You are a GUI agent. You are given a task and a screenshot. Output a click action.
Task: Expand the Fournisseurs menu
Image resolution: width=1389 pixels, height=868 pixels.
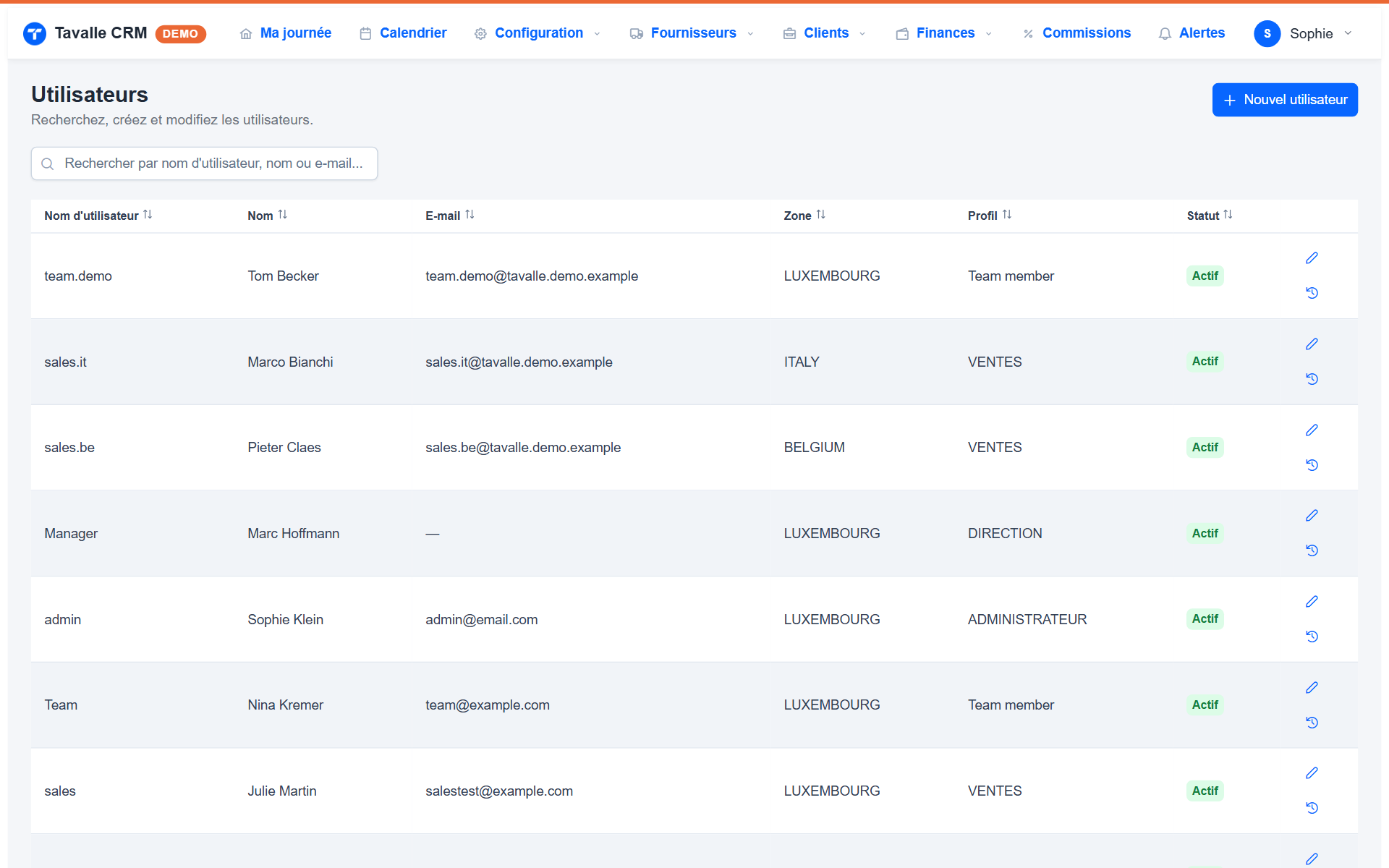pyautogui.click(x=692, y=33)
